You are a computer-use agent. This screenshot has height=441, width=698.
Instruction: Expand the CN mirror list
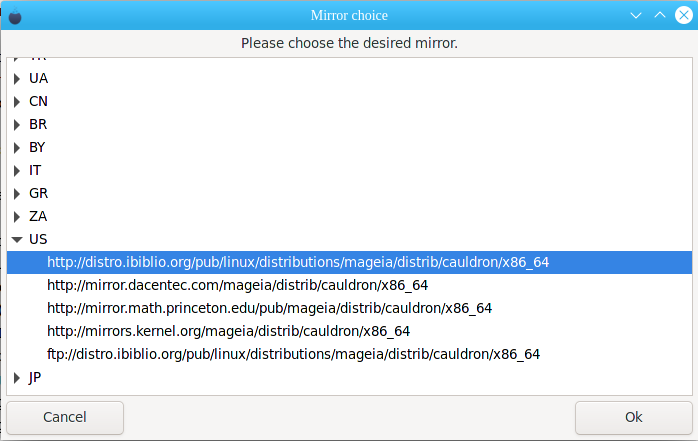(x=17, y=102)
